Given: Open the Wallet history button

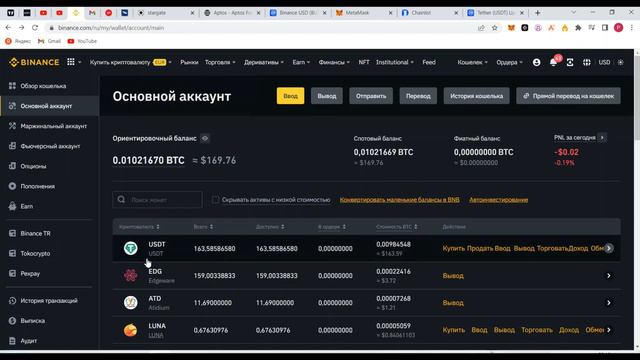Looking at the screenshot, I should pyautogui.click(x=476, y=96).
